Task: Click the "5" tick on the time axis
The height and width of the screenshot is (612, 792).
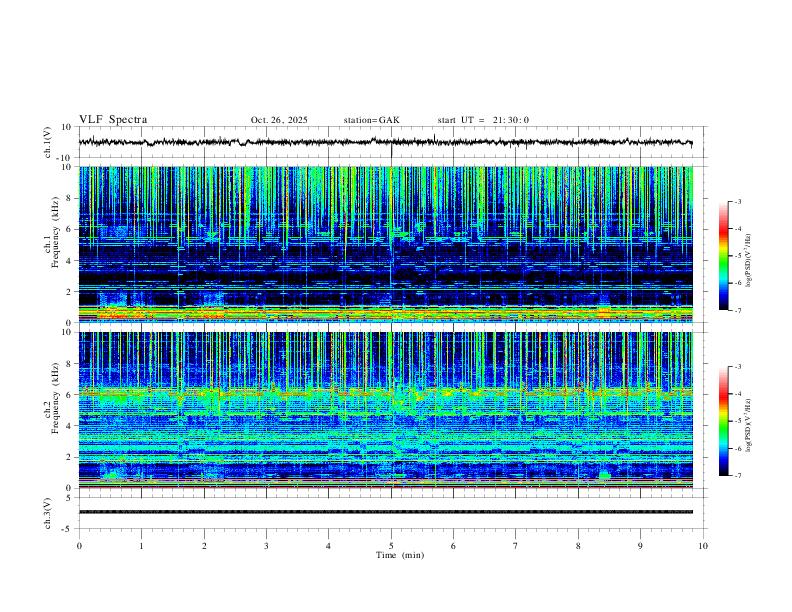Action: 391,546
